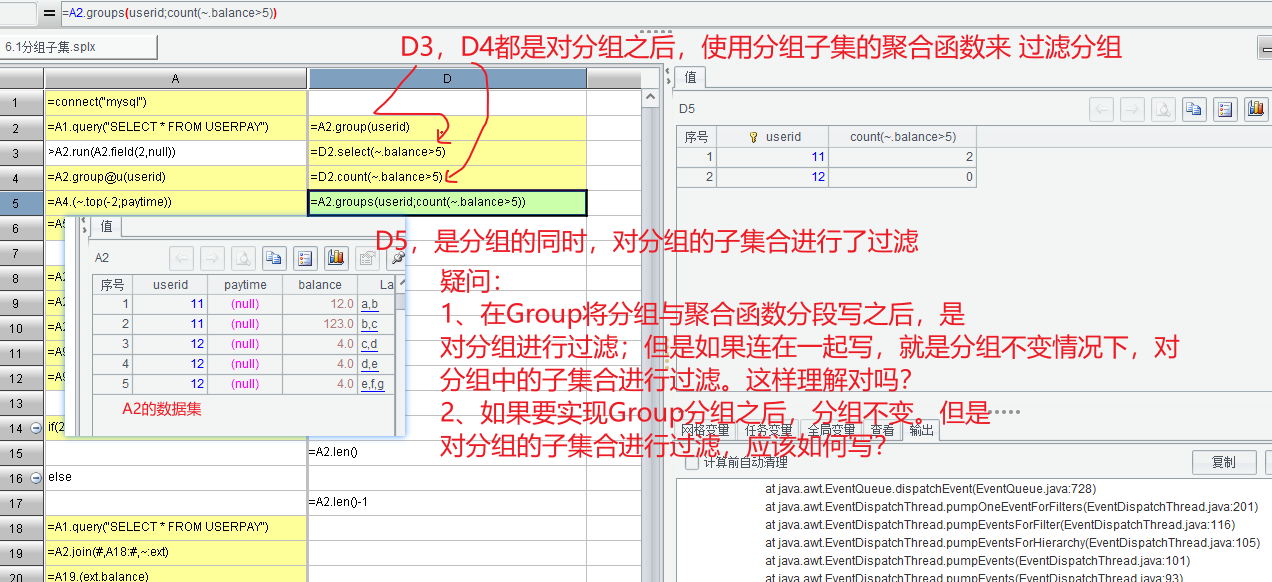
Task: Copy A2 data using the copy icon
Action: click(274, 258)
